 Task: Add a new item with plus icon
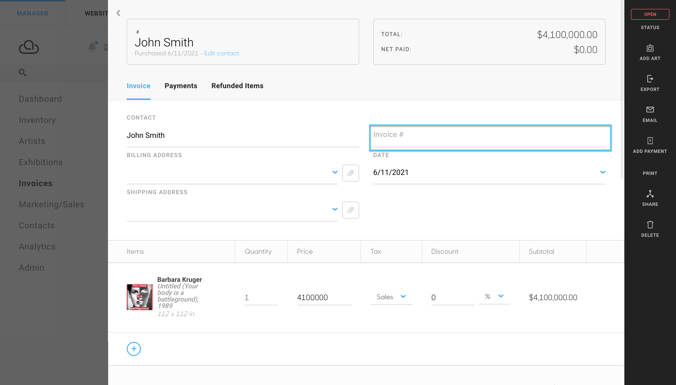(x=134, y=349)
